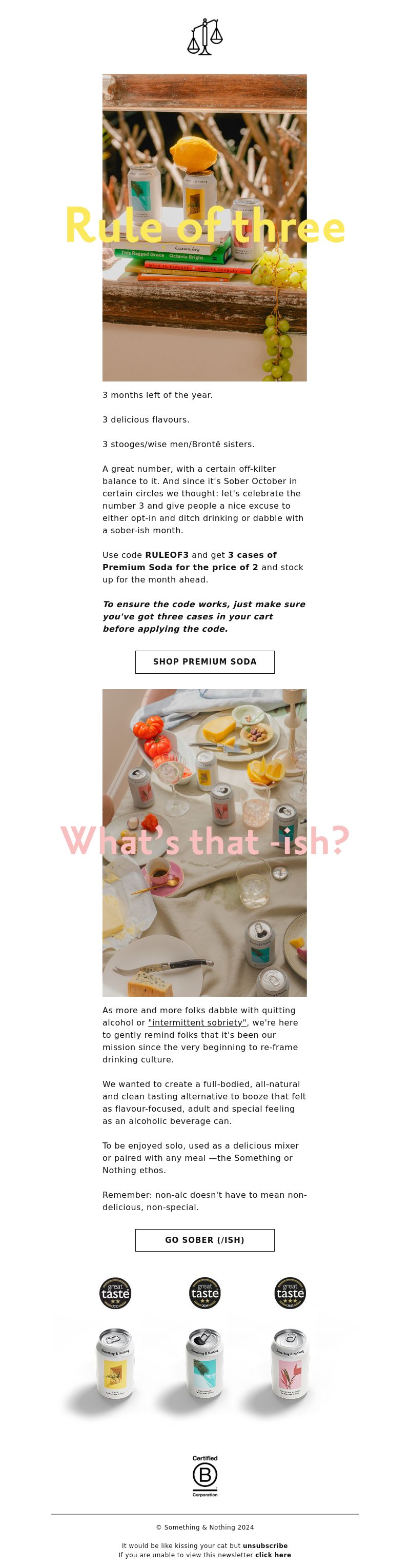This screenshot has height=1568, width=410.
Task: Open the What's that -ish? image
Action: click(204, 842)
